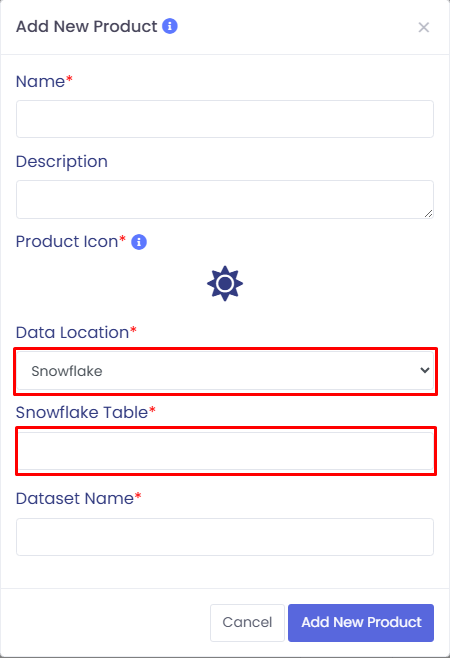
Task: Click the blue Add New Product button
Action: [x=361, y=622]
